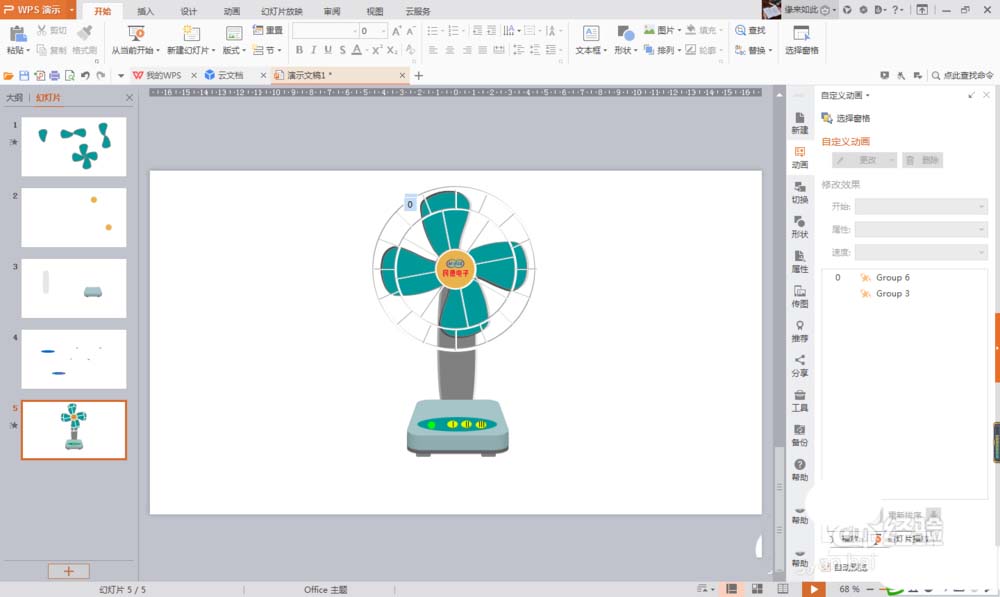Click the Save icon in quick toolbar
Viewport: 1000px width, 597px height.
pos(24,75)
